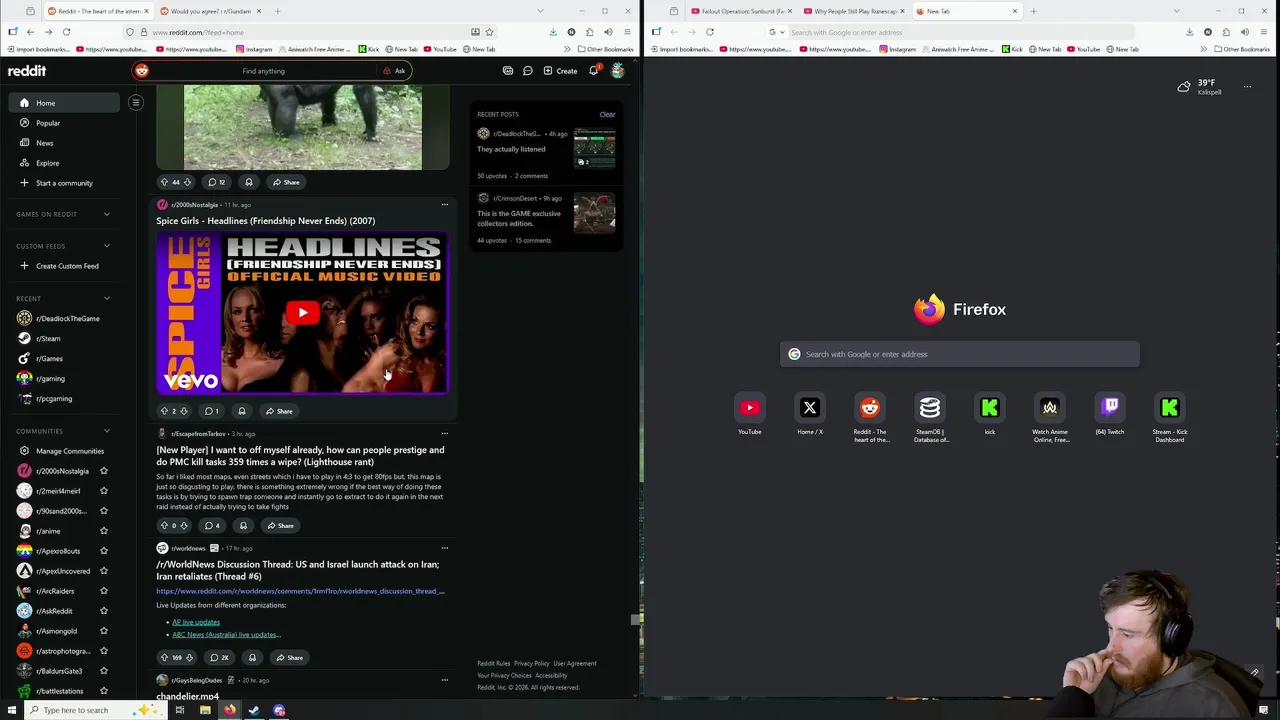Open 'They actually listened' recent post thumbnail
Screen dimensions: 1280x720
(594, 148)
